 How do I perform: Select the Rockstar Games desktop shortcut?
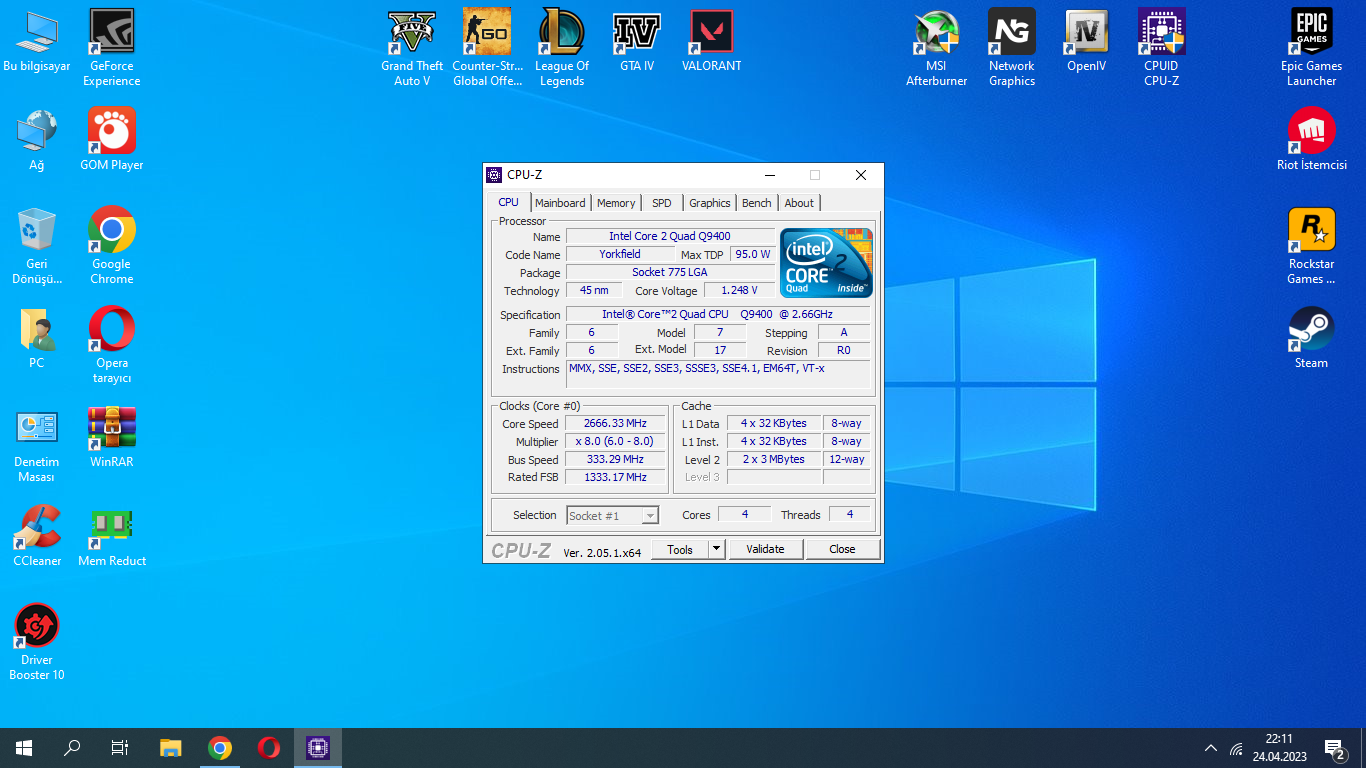(x=1312, y=246)
